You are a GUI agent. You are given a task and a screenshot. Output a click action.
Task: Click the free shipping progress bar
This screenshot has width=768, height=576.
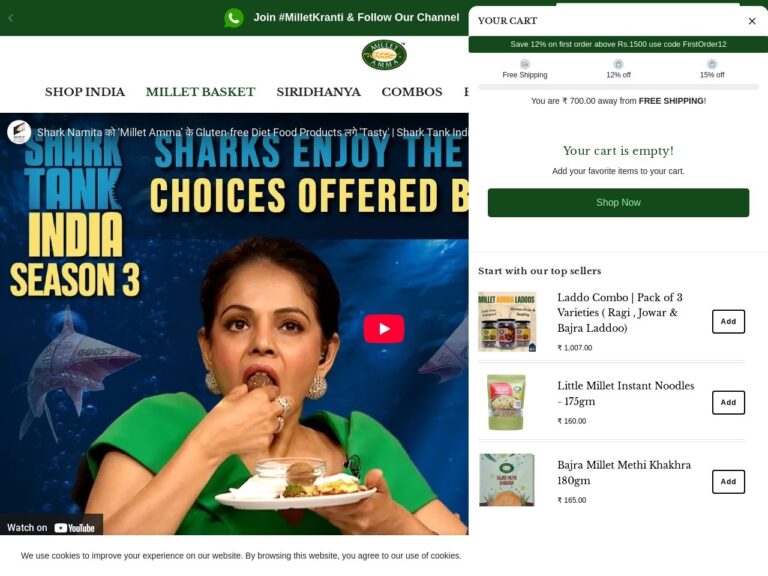(618, 87)
